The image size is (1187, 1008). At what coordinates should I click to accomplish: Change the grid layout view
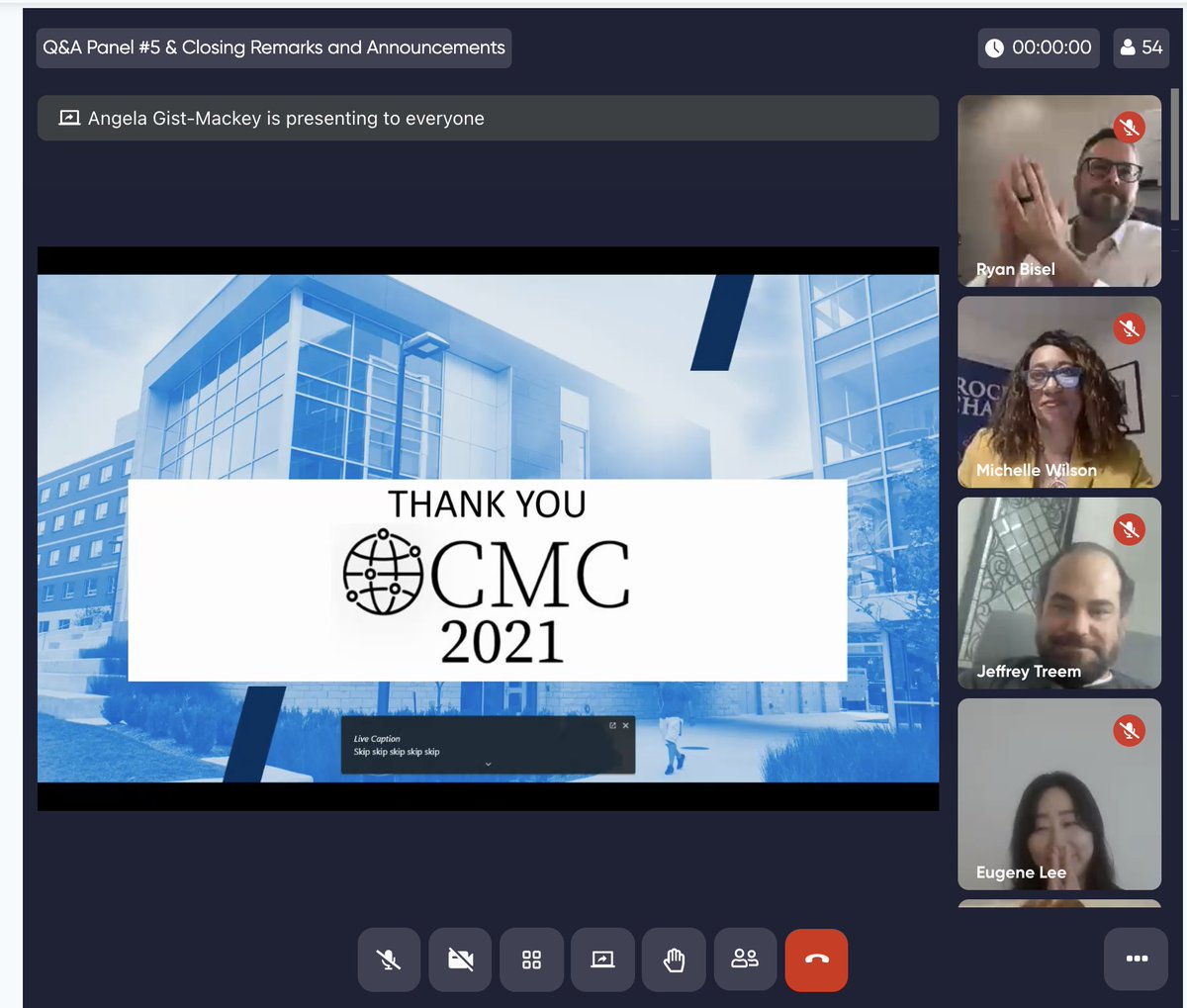pos(531,960)
